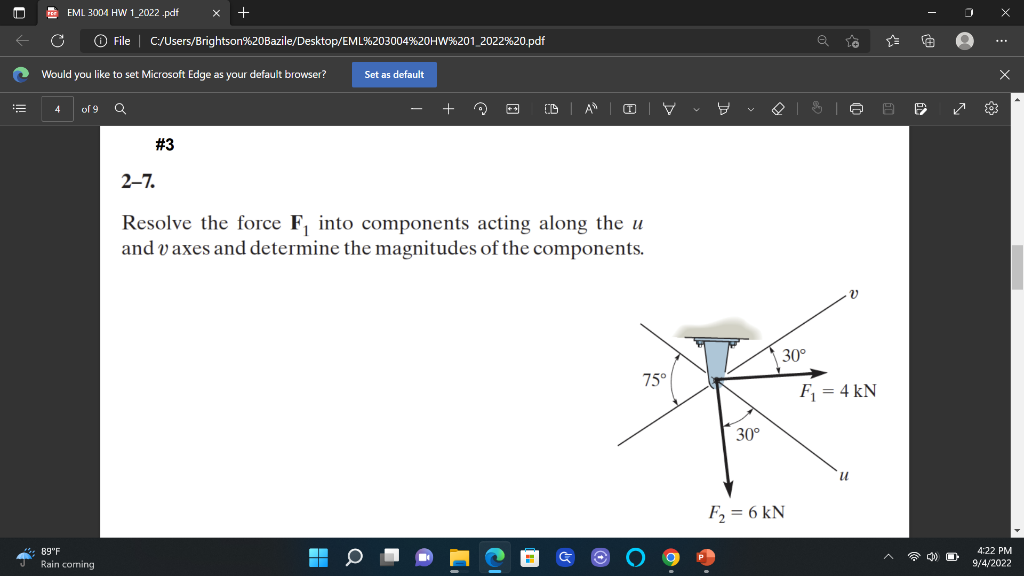This screenshot has height=576, width=1024.
Task: Click Save as in the PDF toolbar
Action: (921, 108)
